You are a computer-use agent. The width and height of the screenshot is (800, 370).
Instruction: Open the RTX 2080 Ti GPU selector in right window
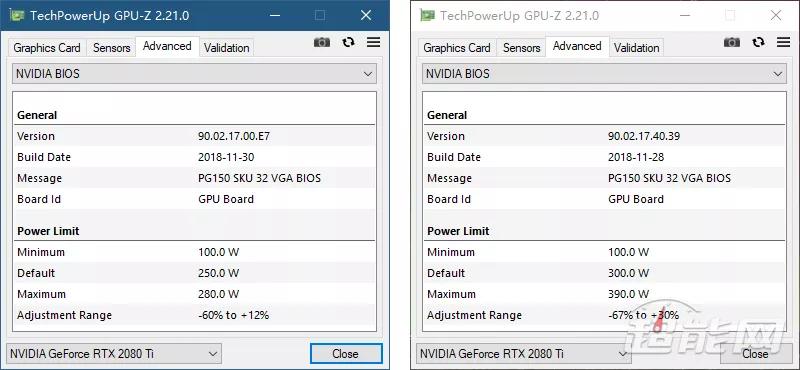(x=524, y=354)
